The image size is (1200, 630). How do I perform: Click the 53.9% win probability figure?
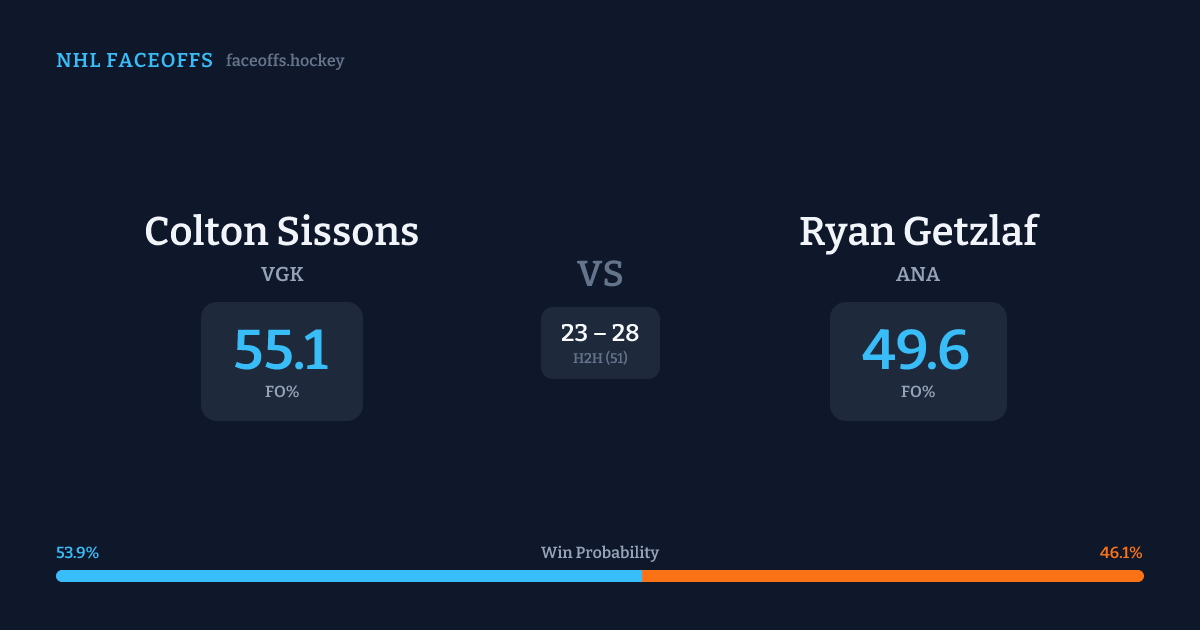click(77, 553)
